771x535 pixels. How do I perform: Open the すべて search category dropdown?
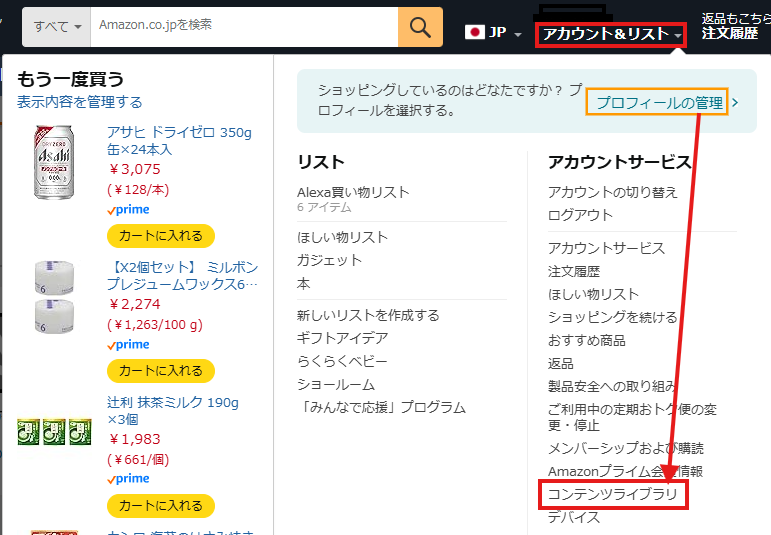coord(58,26)
